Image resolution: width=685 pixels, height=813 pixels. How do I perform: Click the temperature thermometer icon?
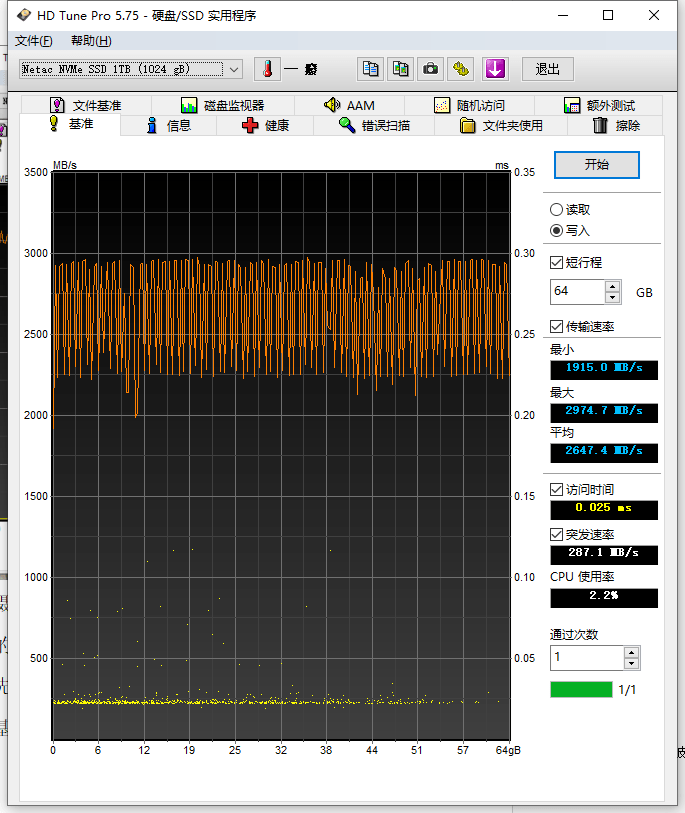267,69
